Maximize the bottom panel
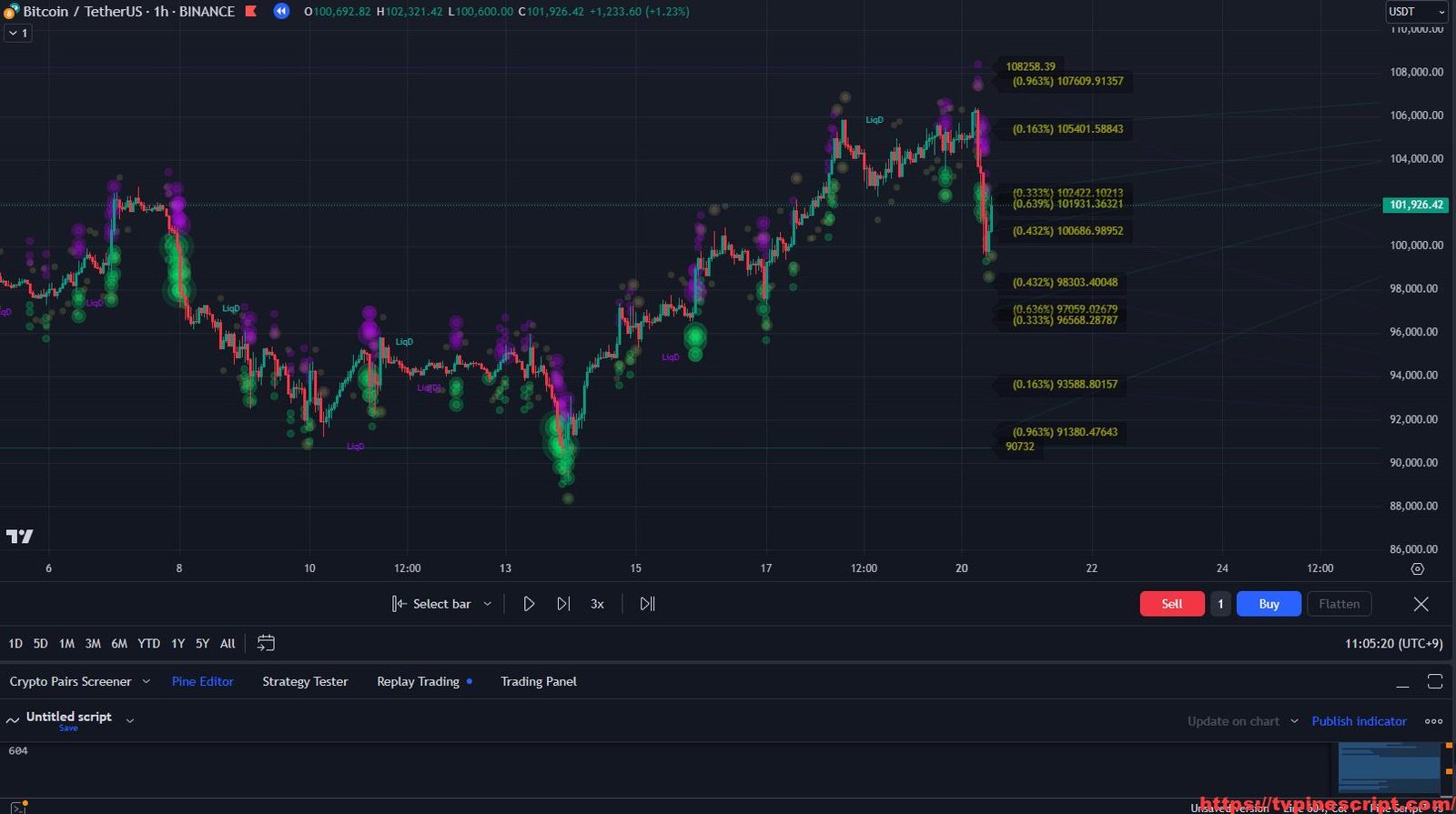This screenshot has width=1456, height=814. pyautogui.click(x=1435, y=681)
